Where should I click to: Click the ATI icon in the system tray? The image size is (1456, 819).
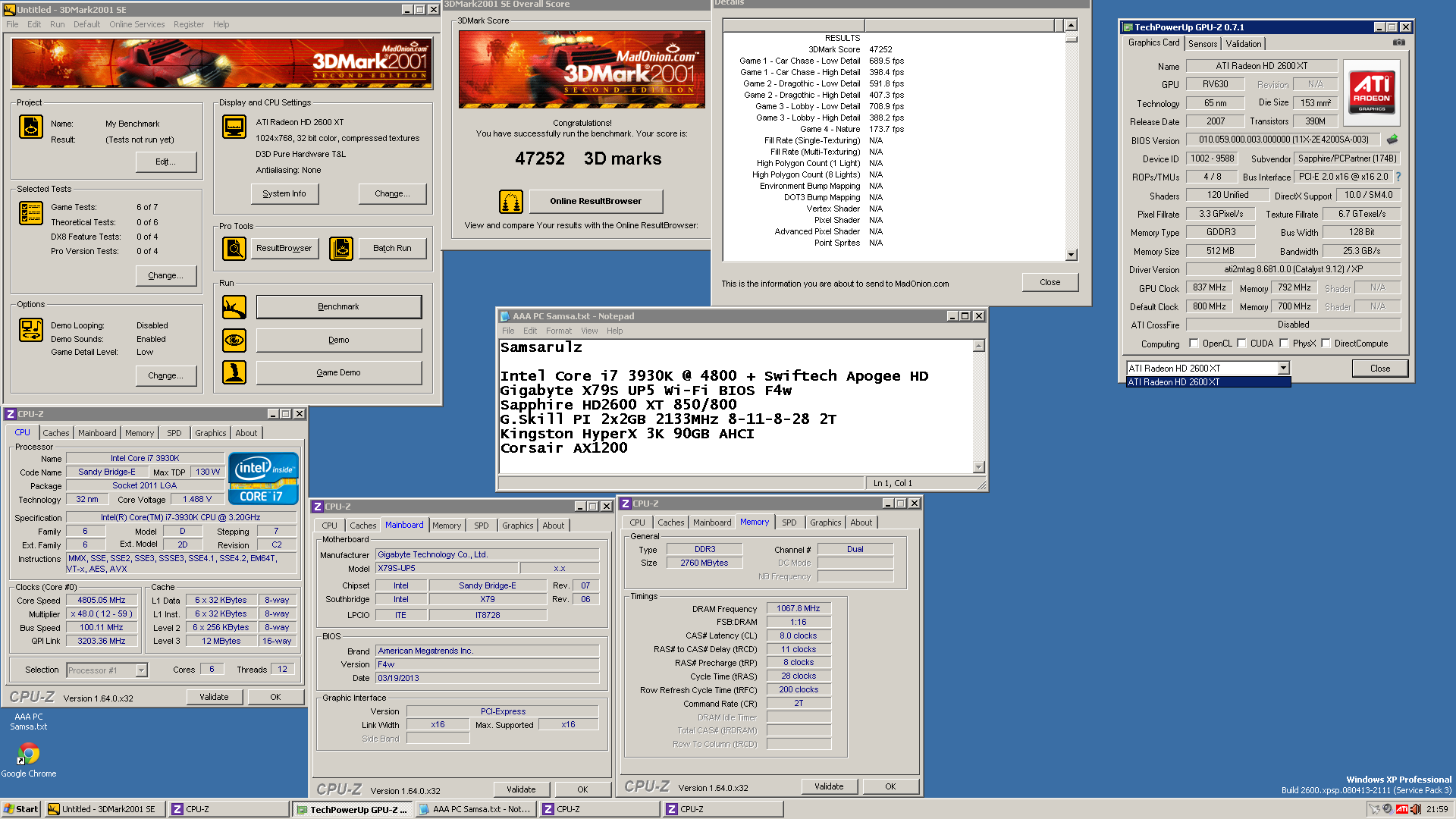(1402, 809)
